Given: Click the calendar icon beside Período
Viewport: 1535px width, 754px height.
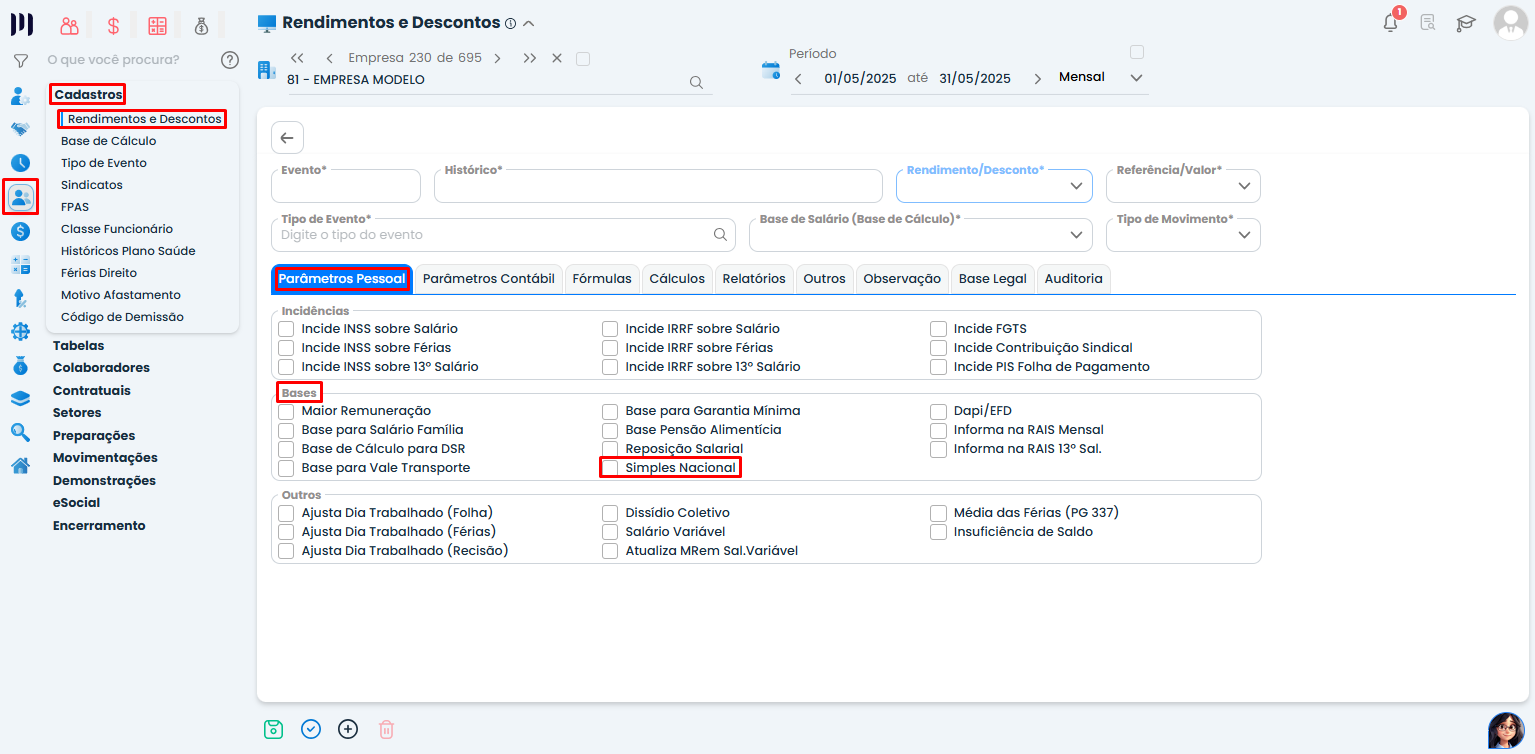Looking at the screenshot, I should [770, 70].
